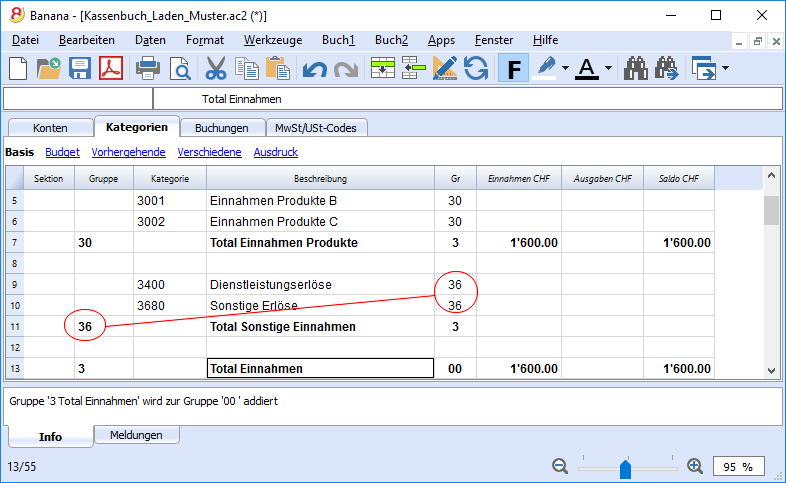Apply text color with the A icon

[587, 68]
